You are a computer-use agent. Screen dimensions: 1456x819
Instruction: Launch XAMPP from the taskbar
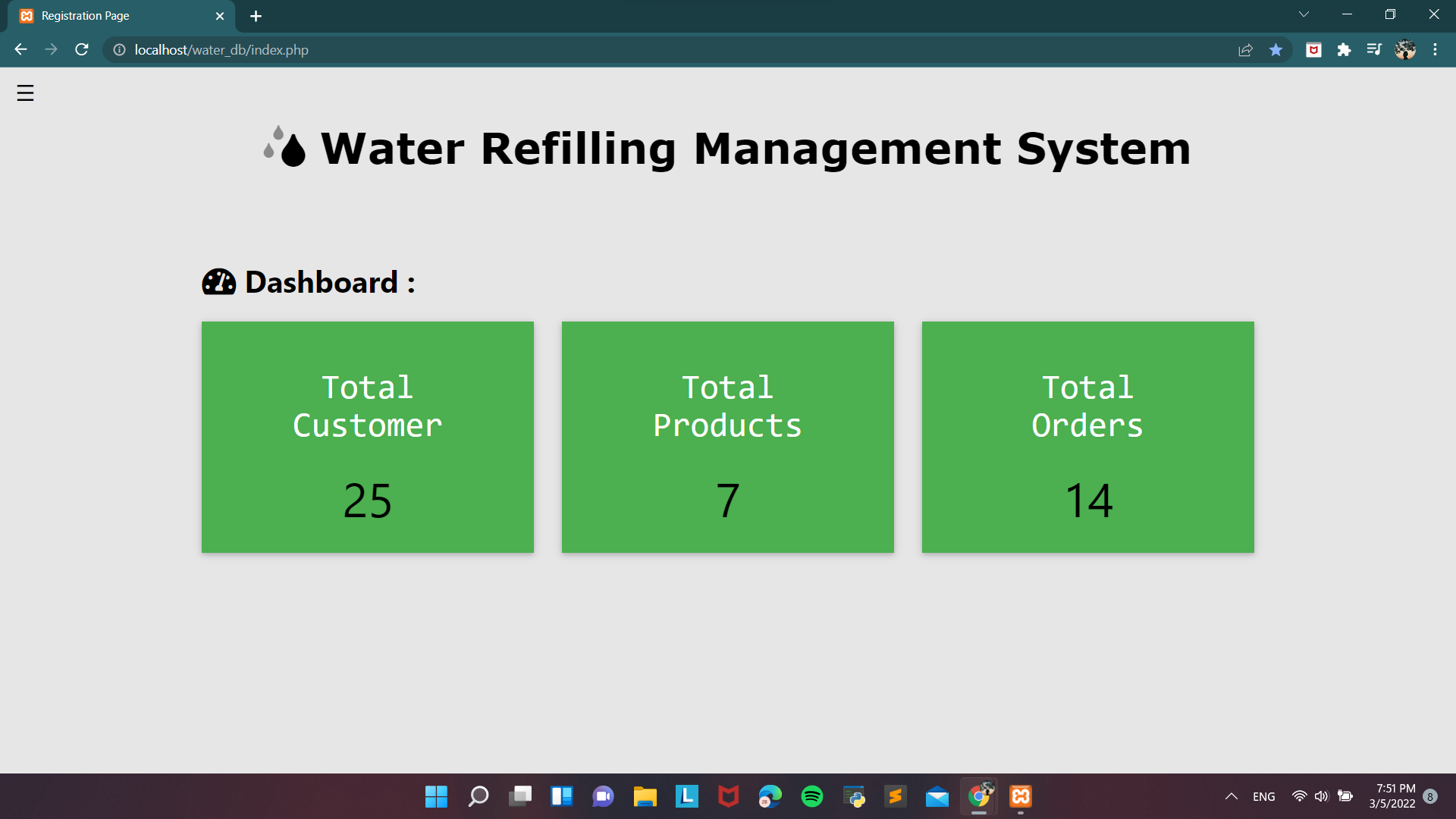tap(1020, 796)
